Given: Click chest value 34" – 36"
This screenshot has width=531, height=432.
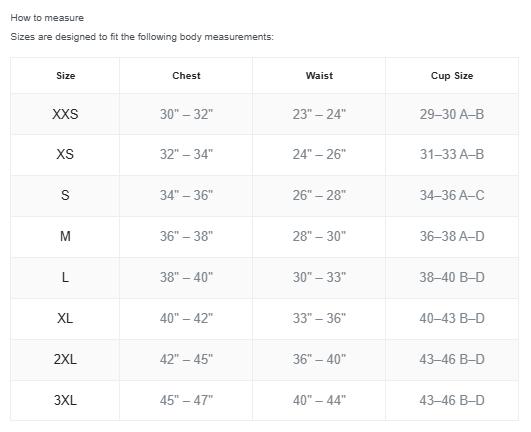Looking at the screenshot, I should click(x=186, y=195).
